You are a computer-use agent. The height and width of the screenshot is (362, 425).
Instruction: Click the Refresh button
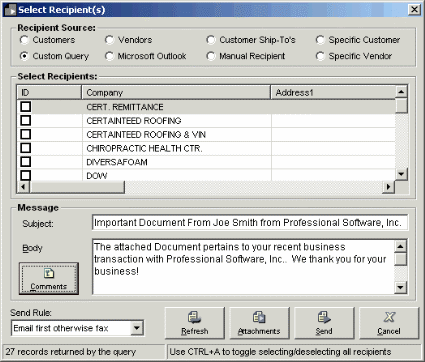195,323
